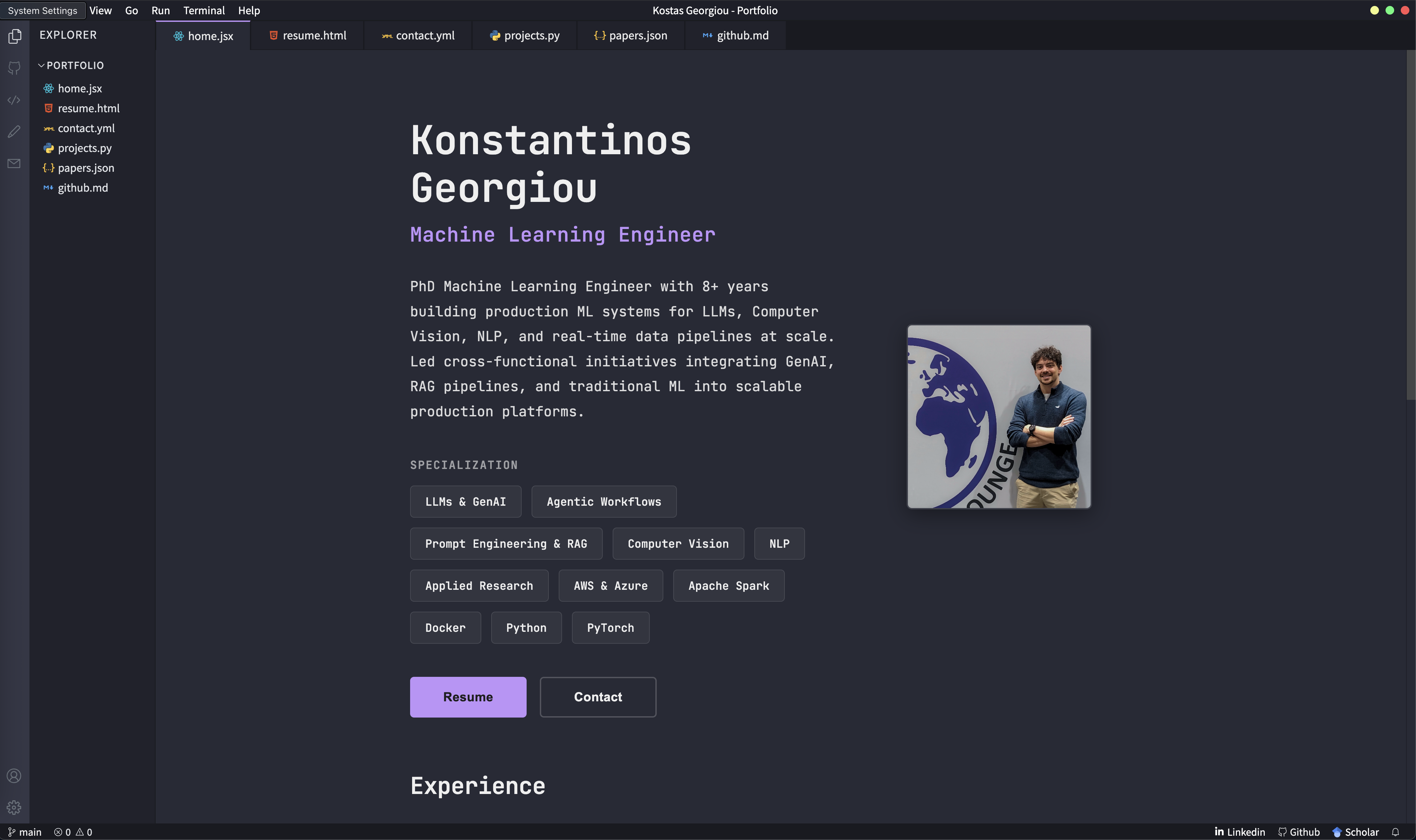Select the home.jsx editor tab
Image resolution: width=1416 pixels, height=840 pixels.
[x=203, y=36]
